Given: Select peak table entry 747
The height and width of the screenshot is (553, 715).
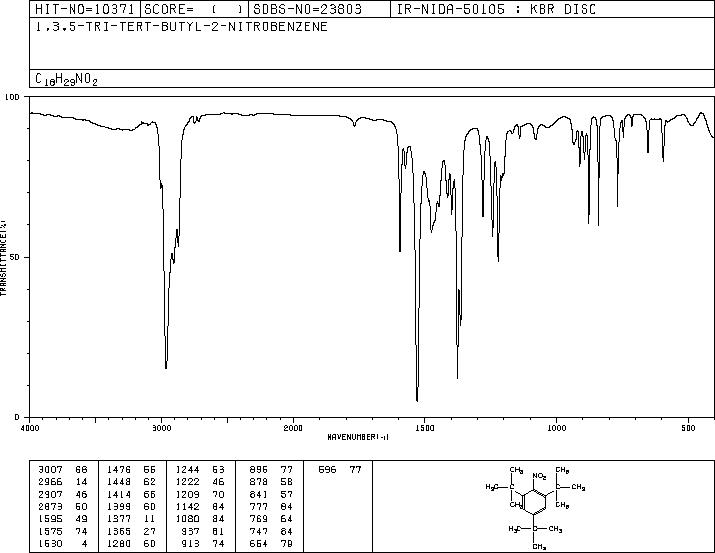Looking at the screenshot, I should click(259, 531).
